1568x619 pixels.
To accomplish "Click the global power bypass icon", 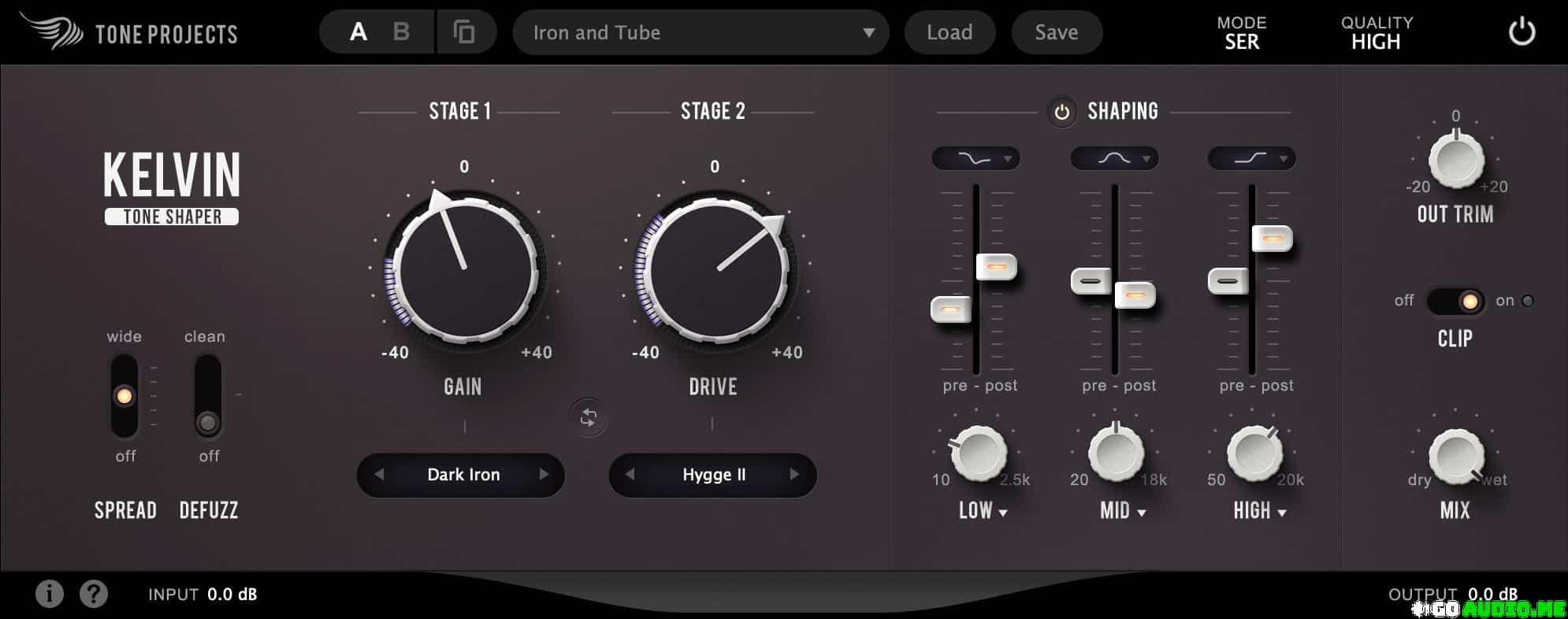I will 1522,32.
